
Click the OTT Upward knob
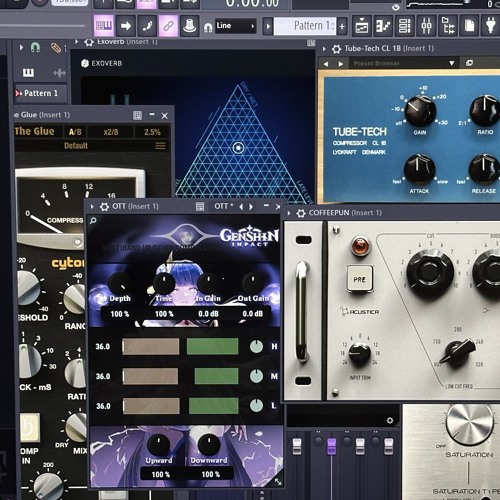click(158, 445)
